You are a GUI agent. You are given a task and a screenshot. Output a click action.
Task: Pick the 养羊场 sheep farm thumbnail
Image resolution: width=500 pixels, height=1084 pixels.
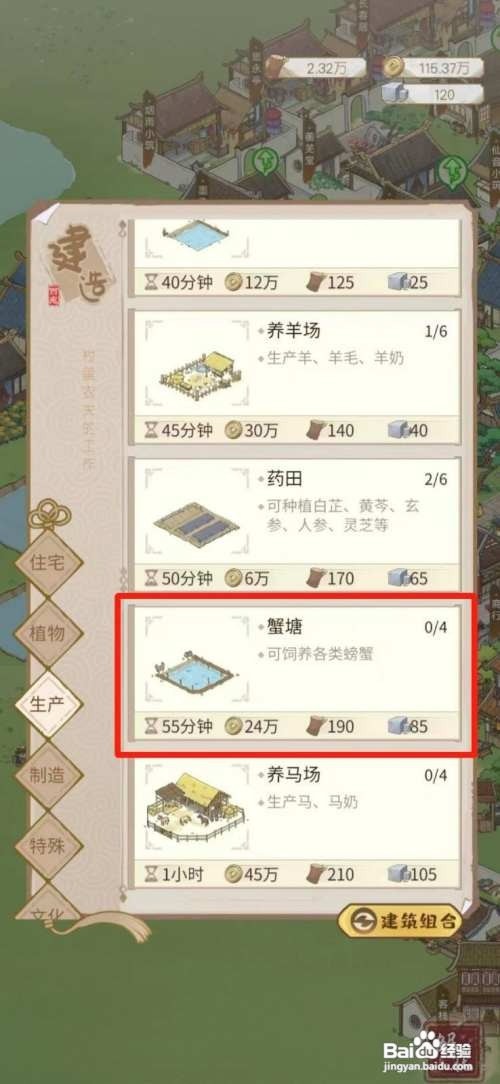tap(196, 370)
